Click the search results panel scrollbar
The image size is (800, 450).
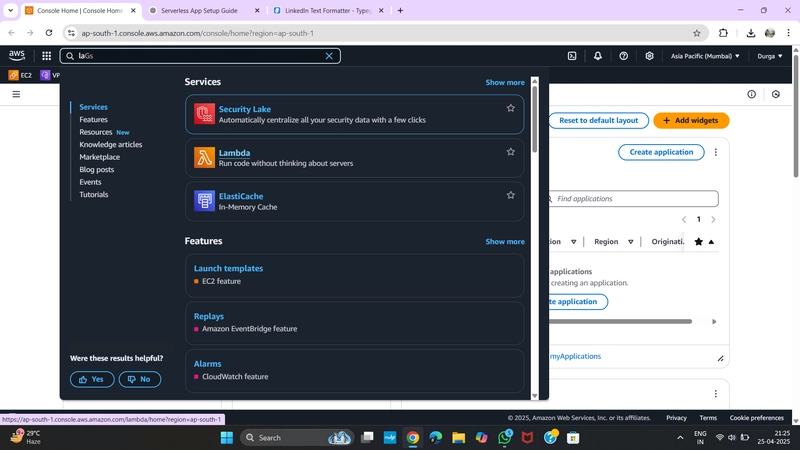[535, 119]
